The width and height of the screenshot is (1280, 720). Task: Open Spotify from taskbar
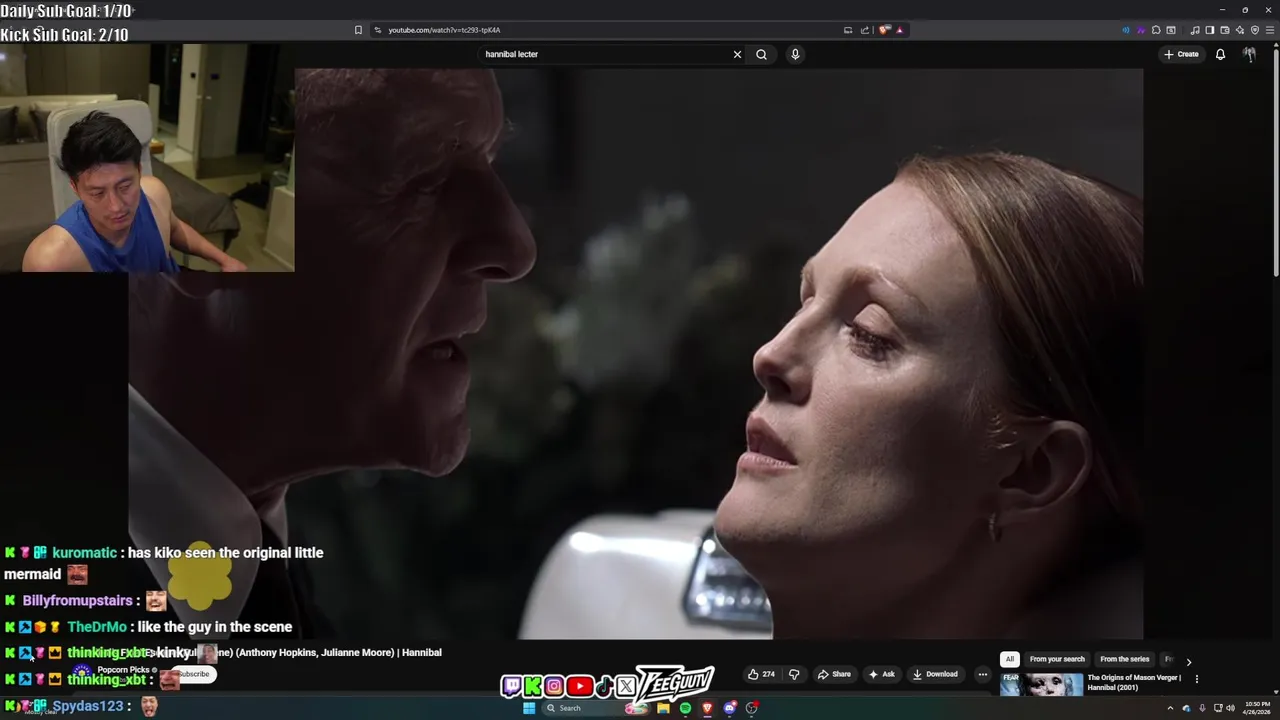[685, 708]
